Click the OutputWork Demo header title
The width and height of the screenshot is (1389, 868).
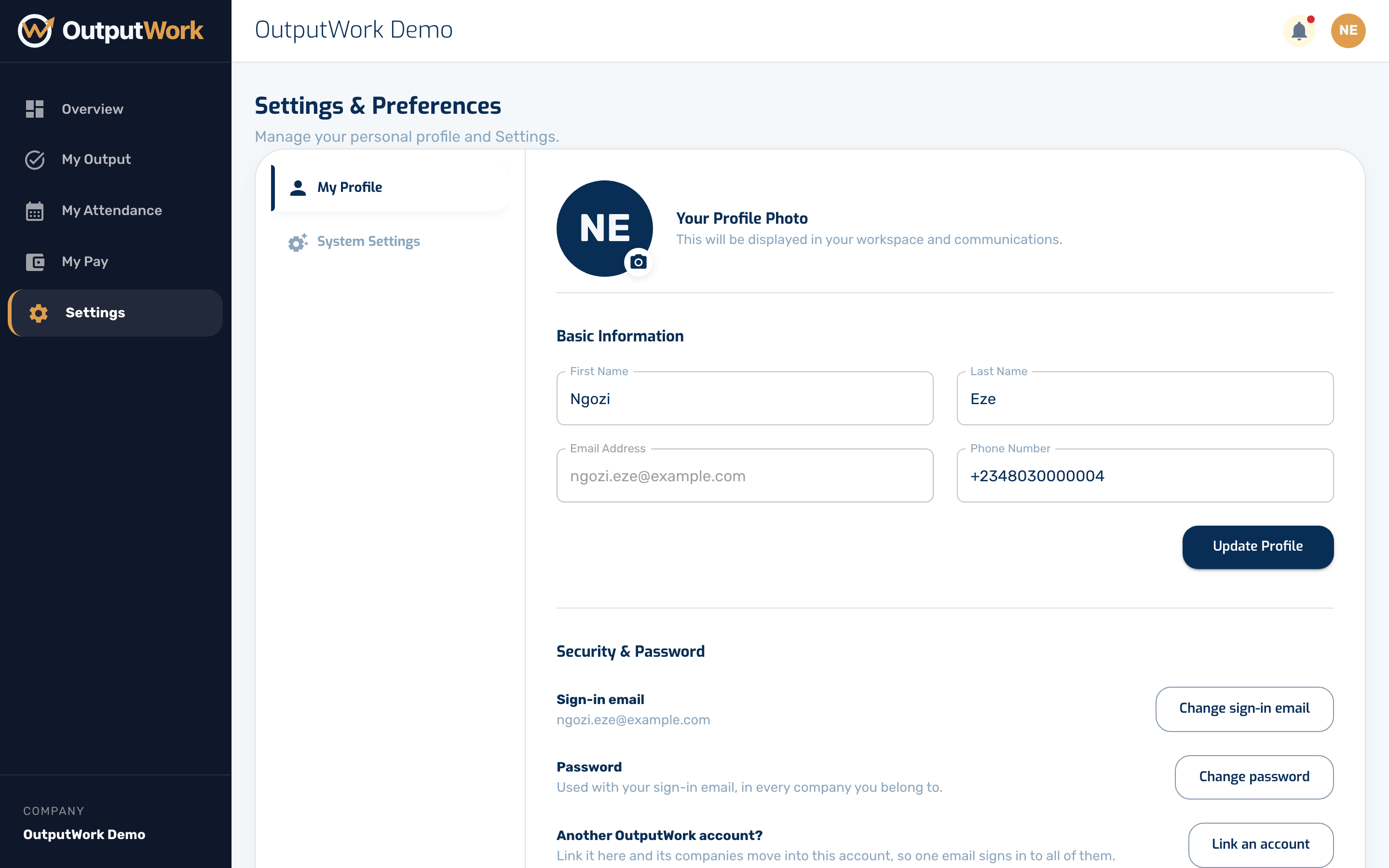(x=354, y=30)
